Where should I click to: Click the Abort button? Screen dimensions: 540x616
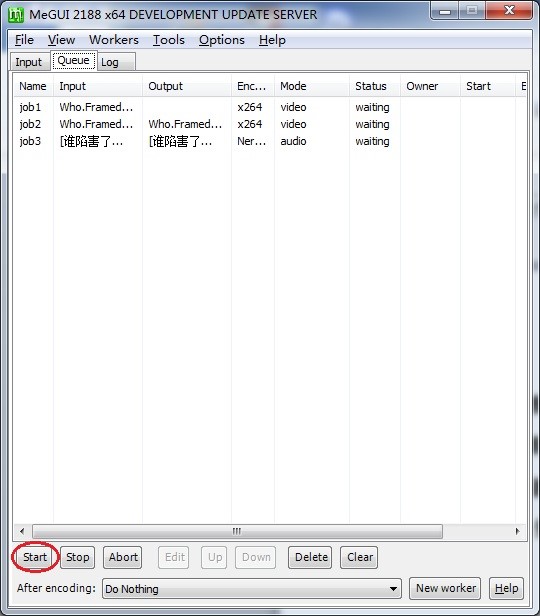point(123,557)
